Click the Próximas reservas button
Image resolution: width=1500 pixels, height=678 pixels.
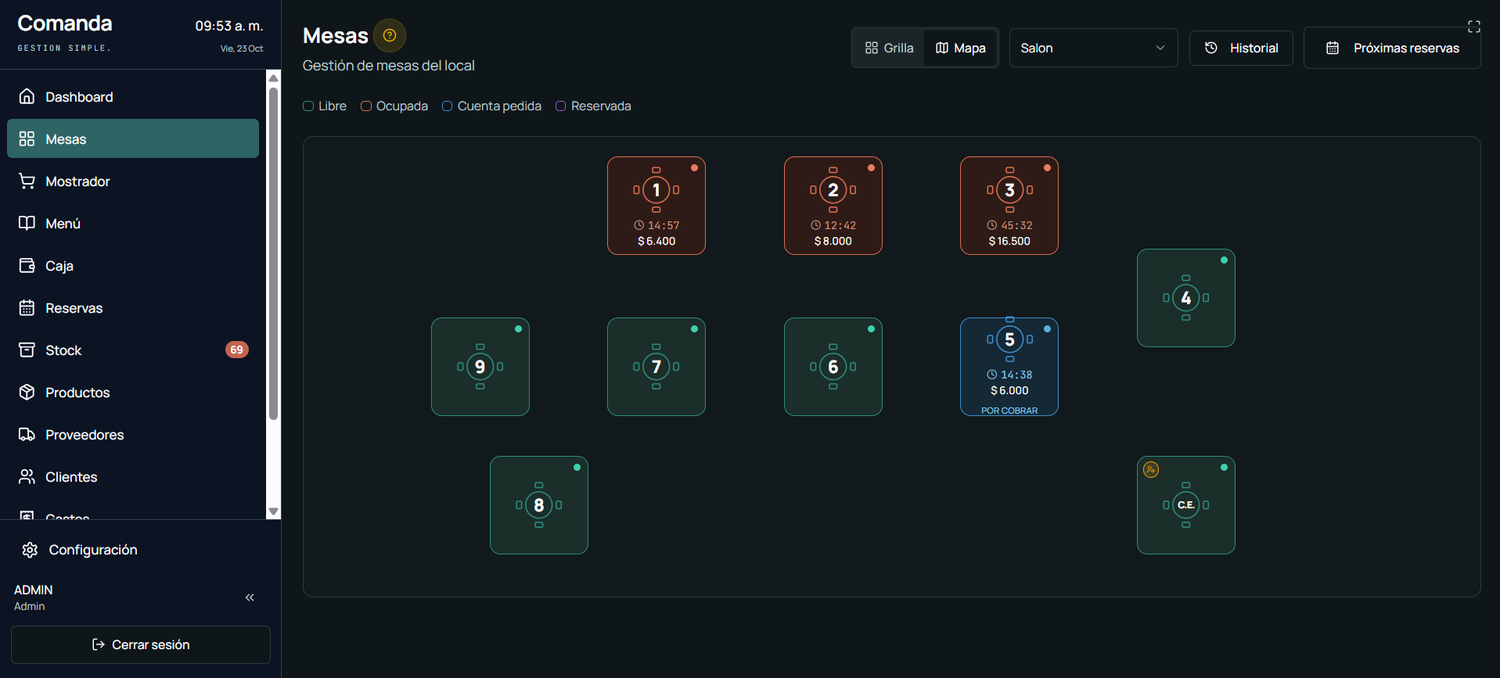click(1392, 48)
